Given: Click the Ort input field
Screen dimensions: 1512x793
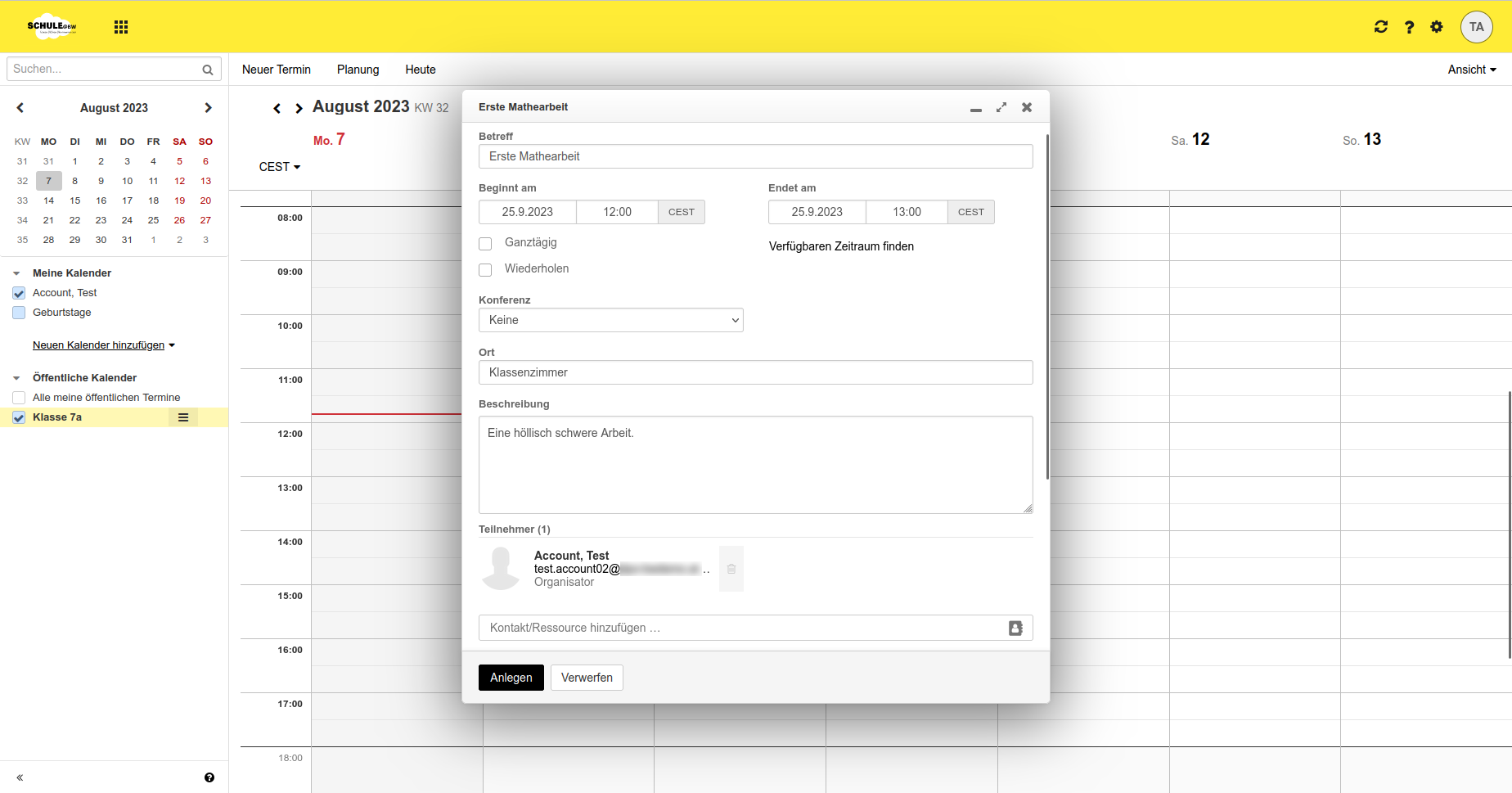Looking at the screenshot, I should 755,372.
